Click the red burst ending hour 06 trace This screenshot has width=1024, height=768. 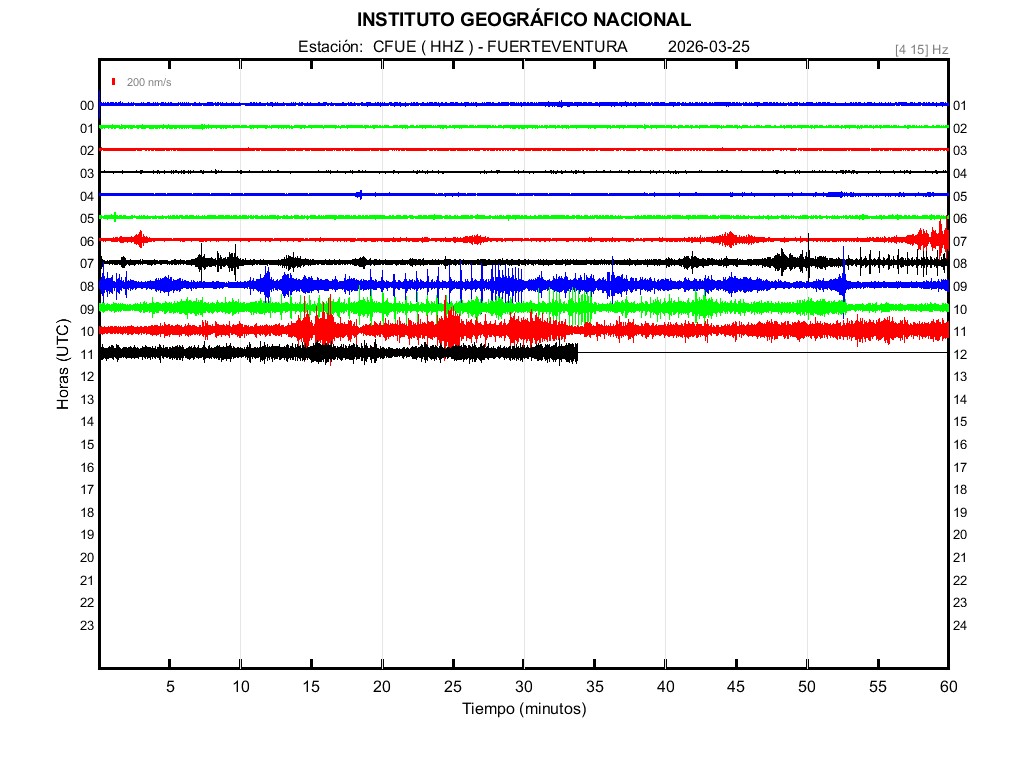coord(938,238)
